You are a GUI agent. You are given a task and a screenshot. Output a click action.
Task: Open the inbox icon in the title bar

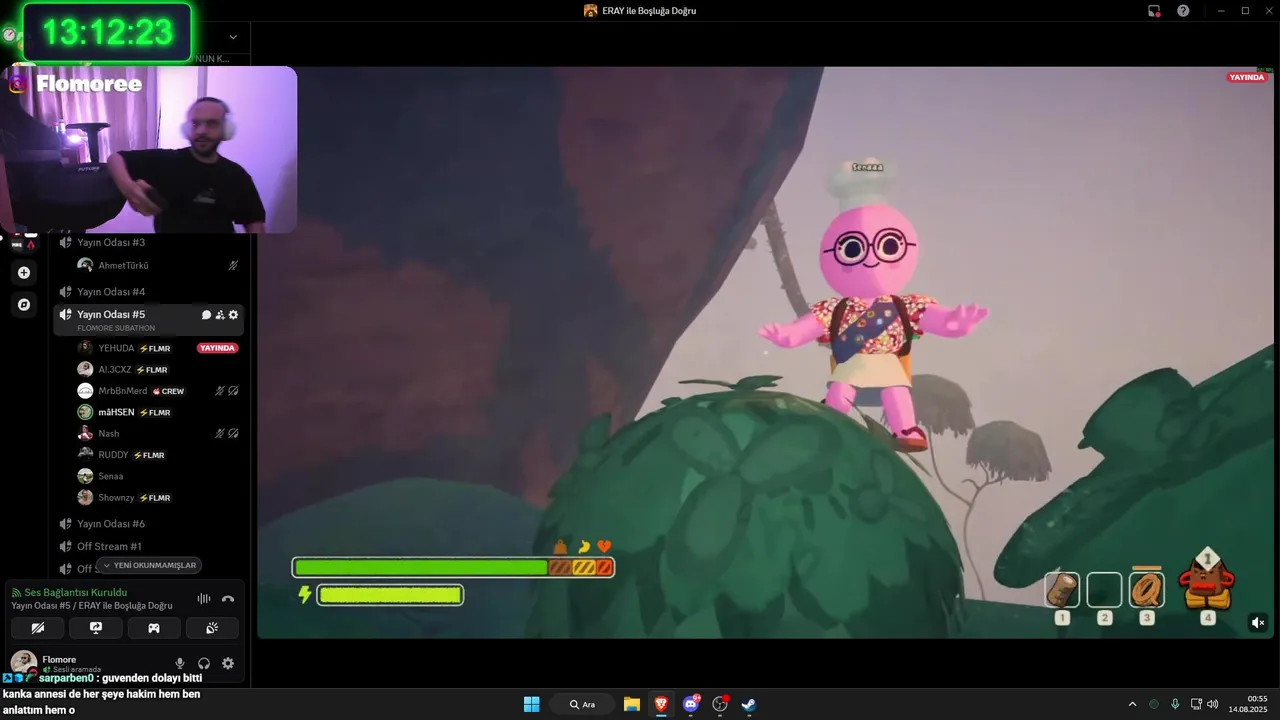coord(1154,11)
